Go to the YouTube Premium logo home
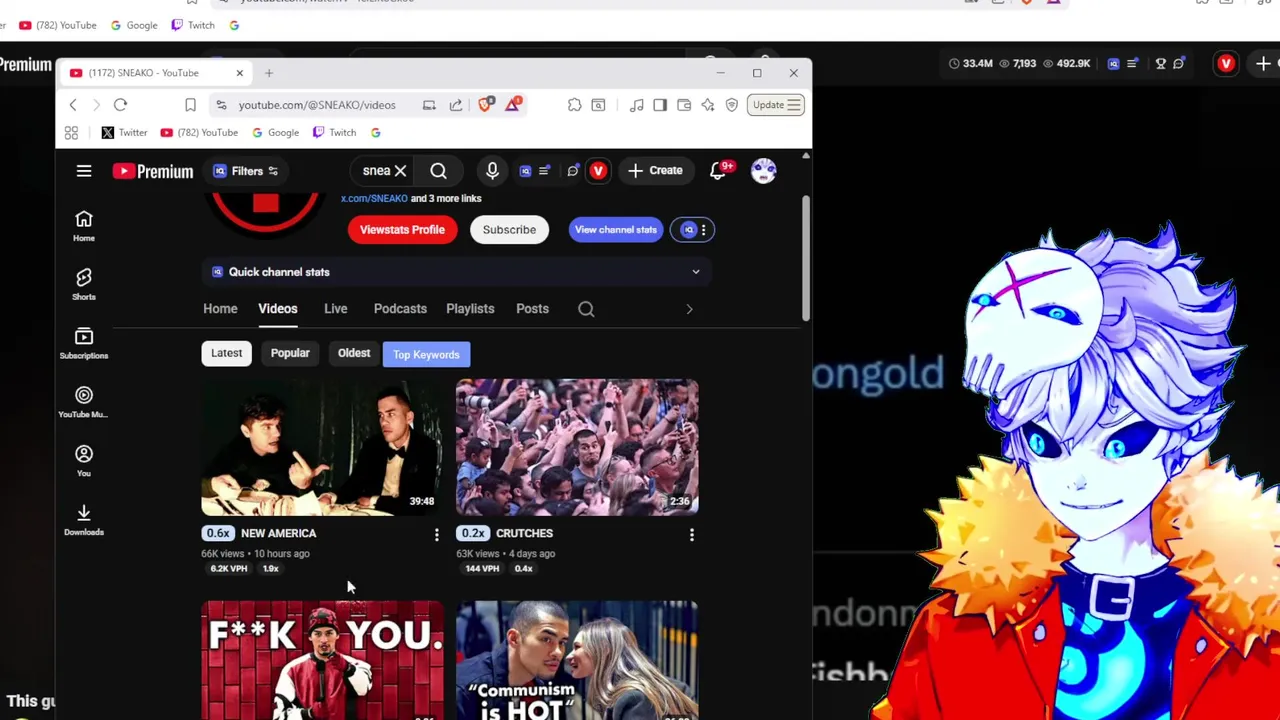Screen dimensions: 1280x720 tap(153, 171)
